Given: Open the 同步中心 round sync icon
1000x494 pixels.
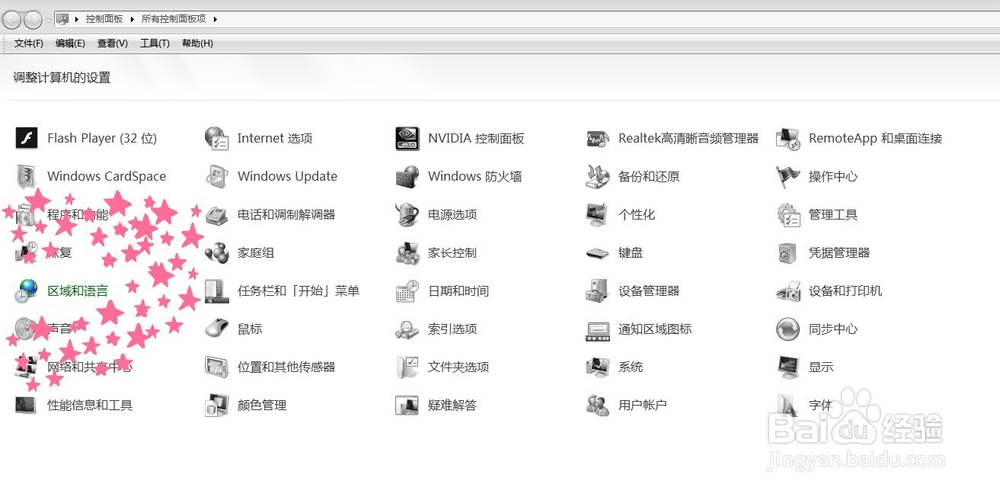Looking at the screenshot, I should 788,329.
